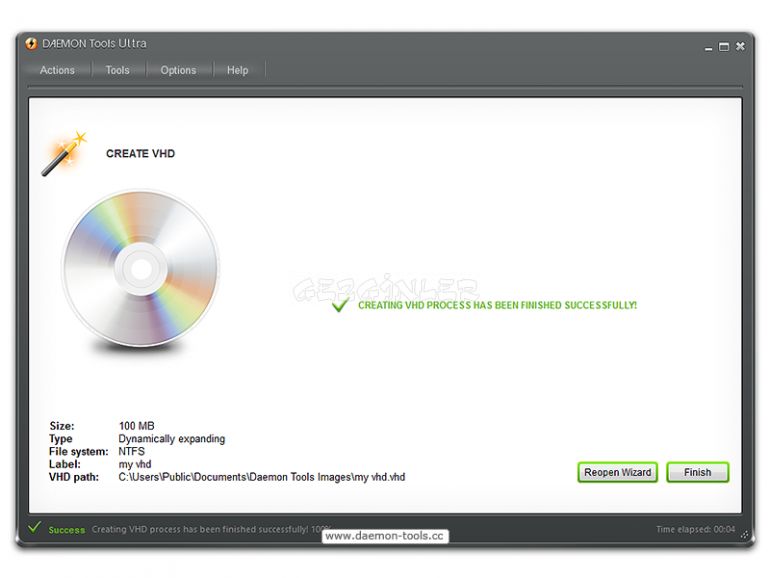Click the green checkmark beside success message
Screen dimensions: 770x578
(x=340, y=305)
